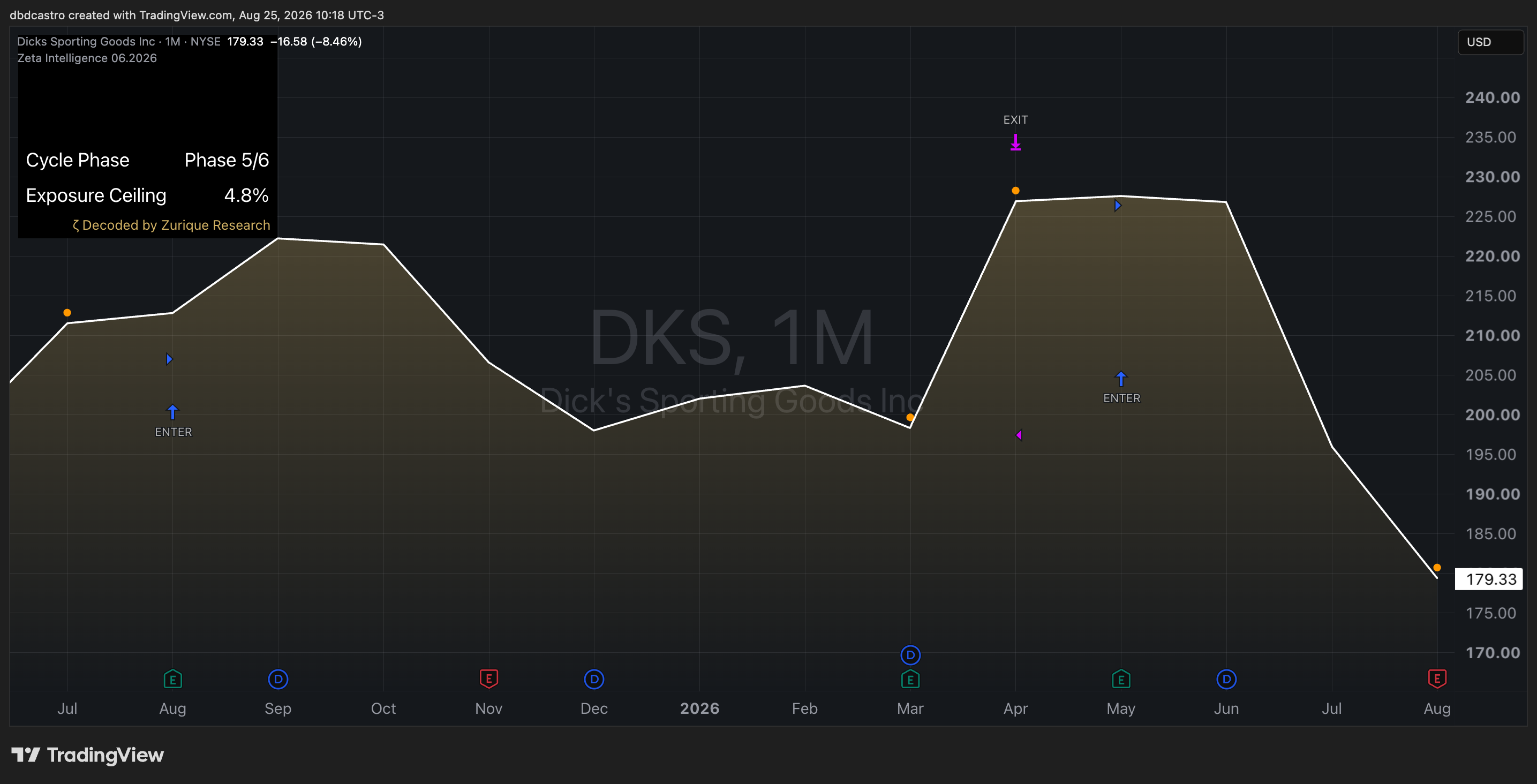This screenshot has height=784, width=1537.
Task: Select the magenta left-pointing triangle near Apr
Action: pyautogui.click(x=1019, y=435)
